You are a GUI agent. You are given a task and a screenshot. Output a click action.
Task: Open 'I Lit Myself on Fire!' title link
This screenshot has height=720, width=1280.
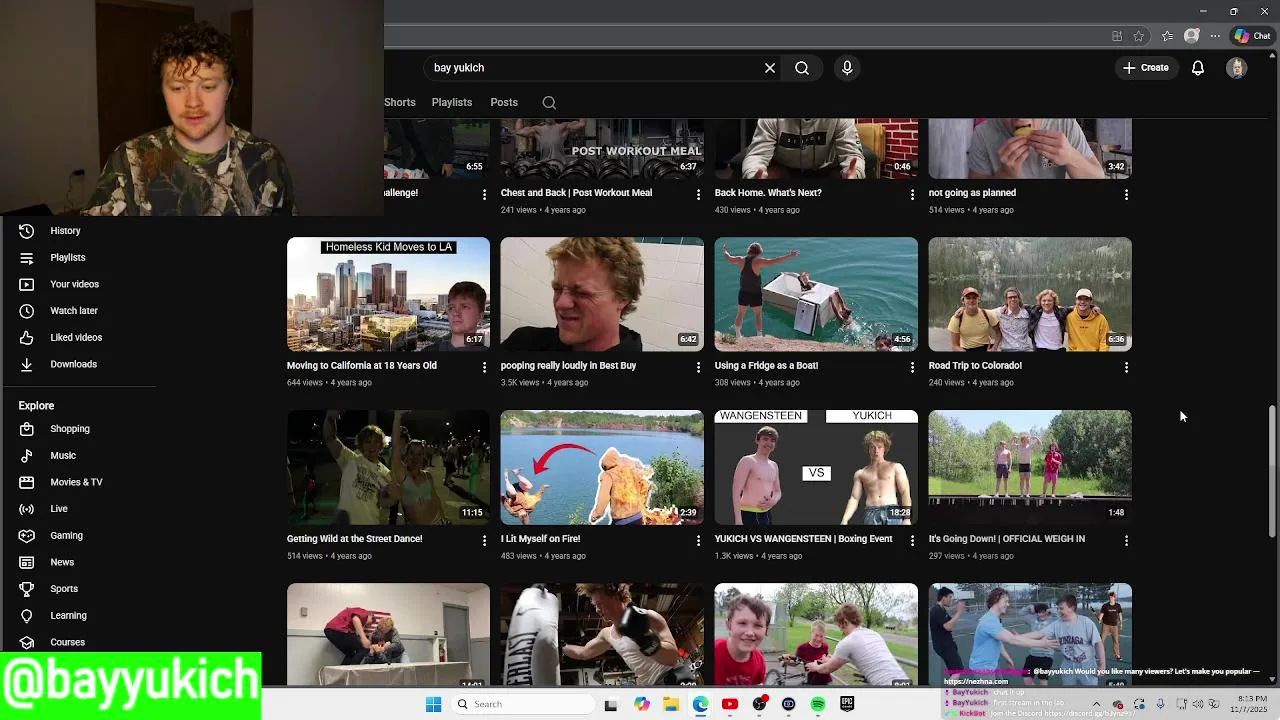tap(540, 539)
